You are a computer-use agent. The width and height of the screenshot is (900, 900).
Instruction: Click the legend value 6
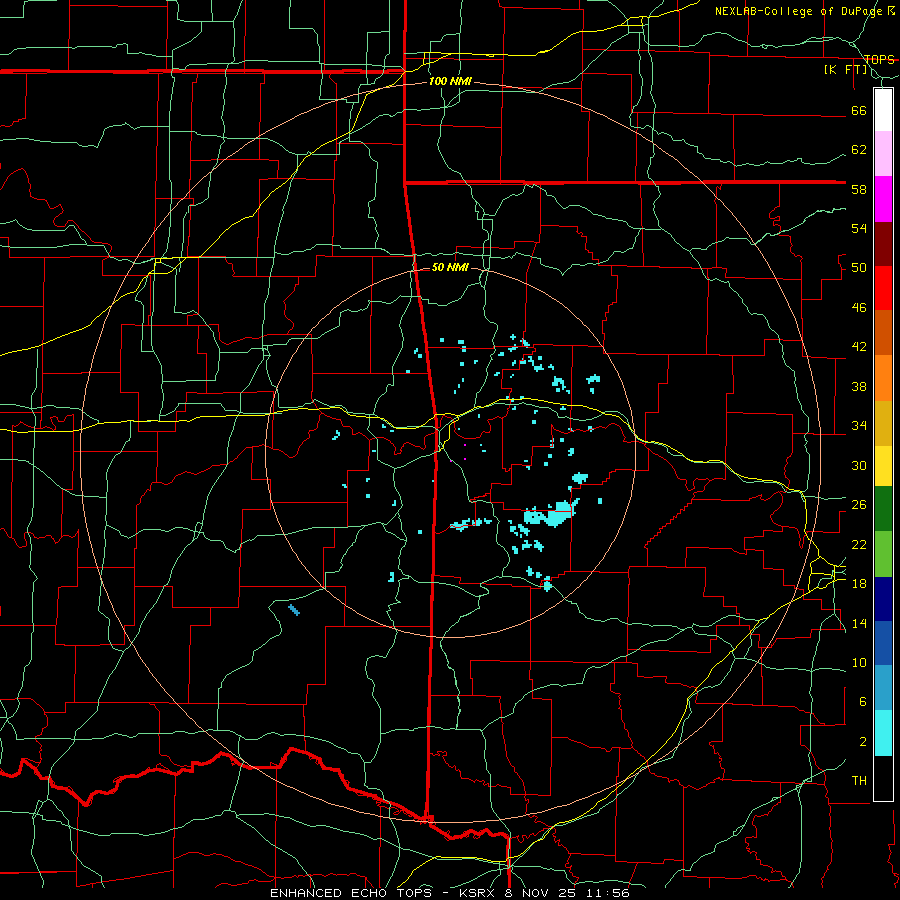click(863, 702)
